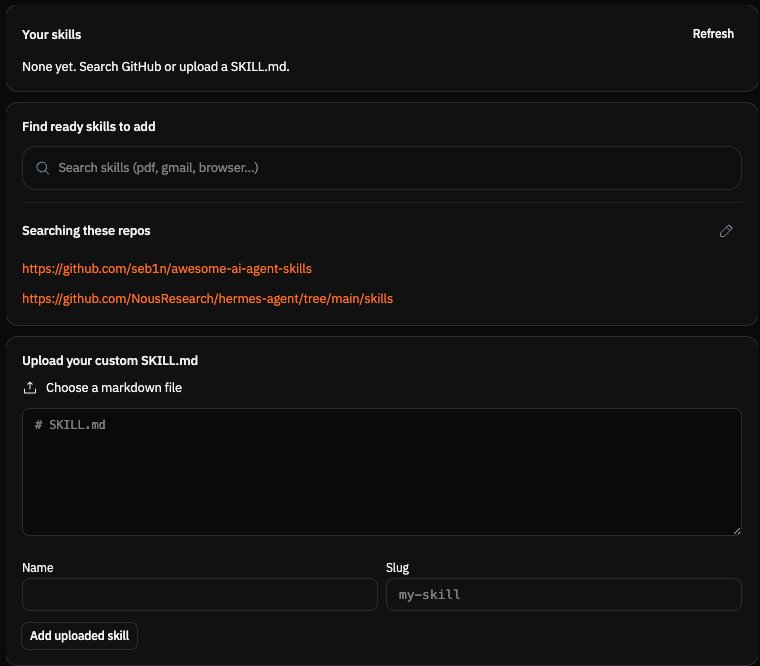
Task: Click the 'Name' field label
Action: [x=38, y=568]
